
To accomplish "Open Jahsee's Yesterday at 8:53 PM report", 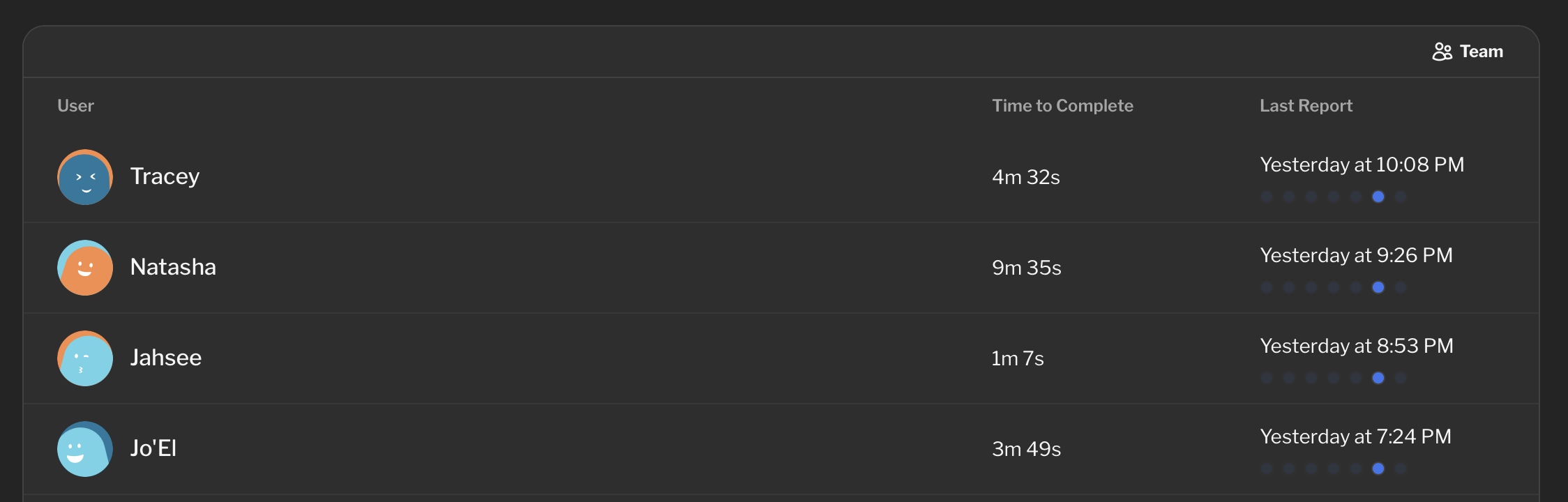I will coord(1357,347).
